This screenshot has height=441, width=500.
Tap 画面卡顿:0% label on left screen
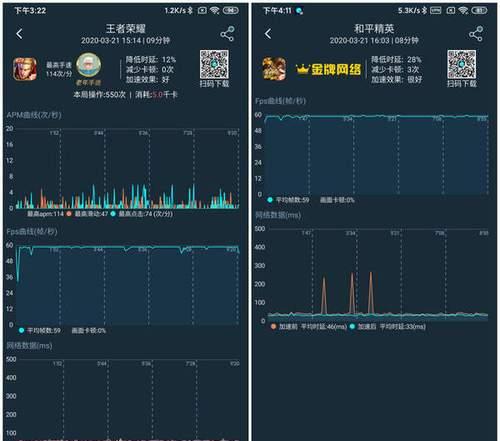pos(89,330)
